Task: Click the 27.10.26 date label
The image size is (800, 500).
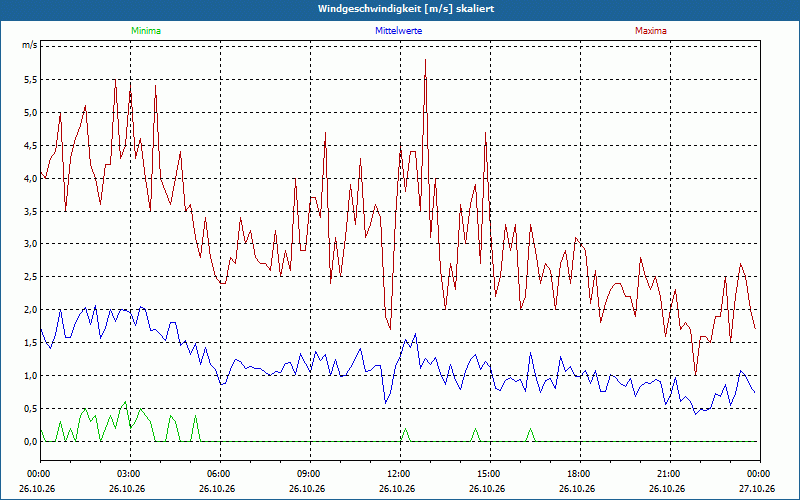Action: click(757, 489)
